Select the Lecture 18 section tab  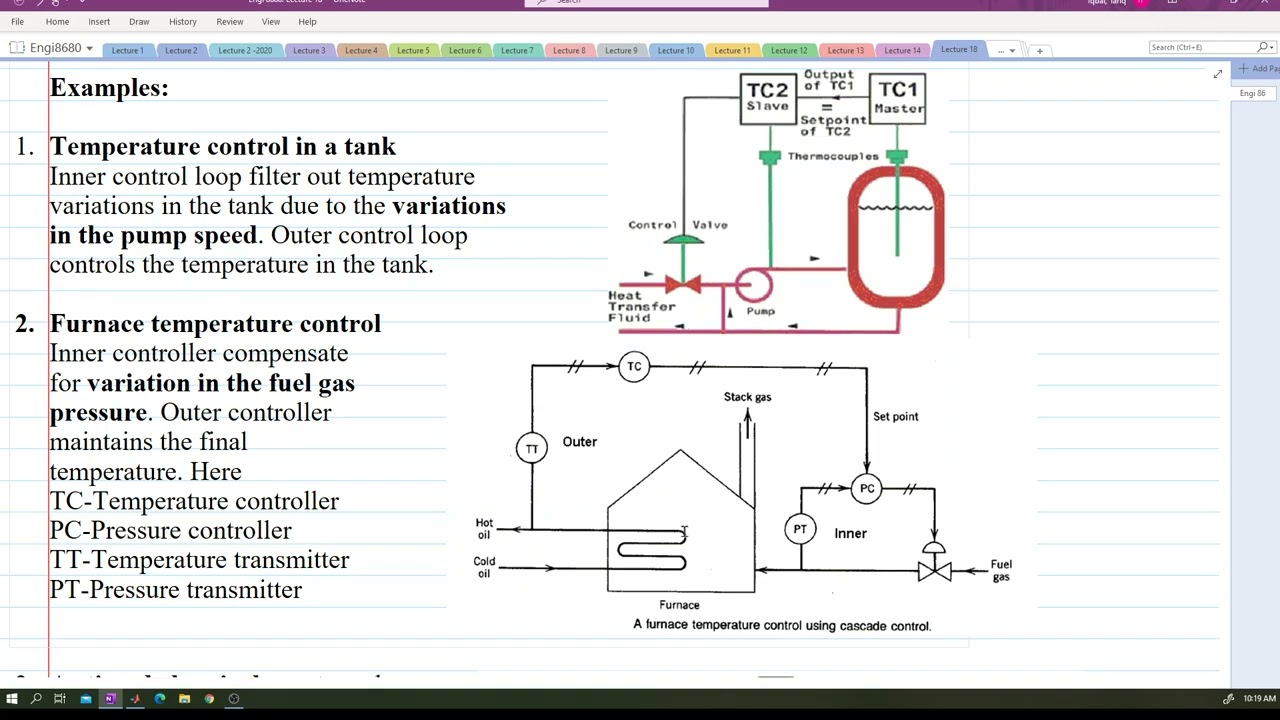[x=959, y=49]
